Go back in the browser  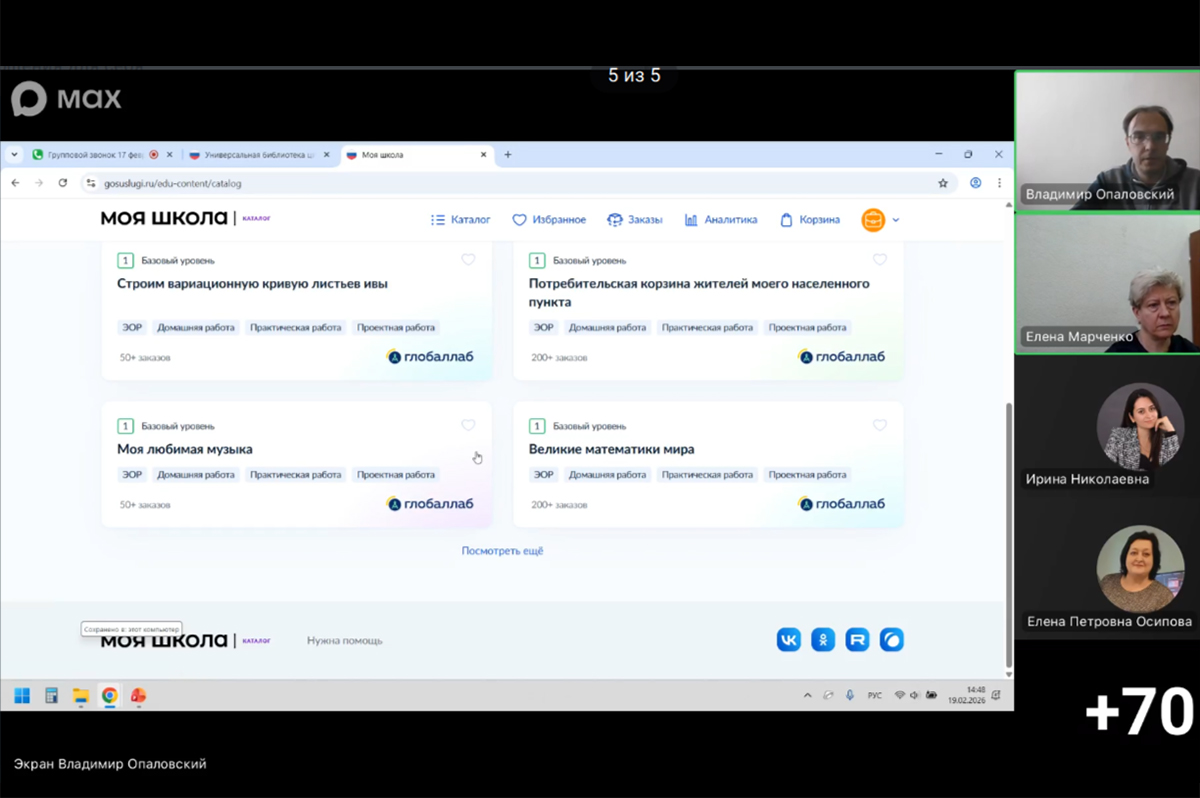point(15,183)
